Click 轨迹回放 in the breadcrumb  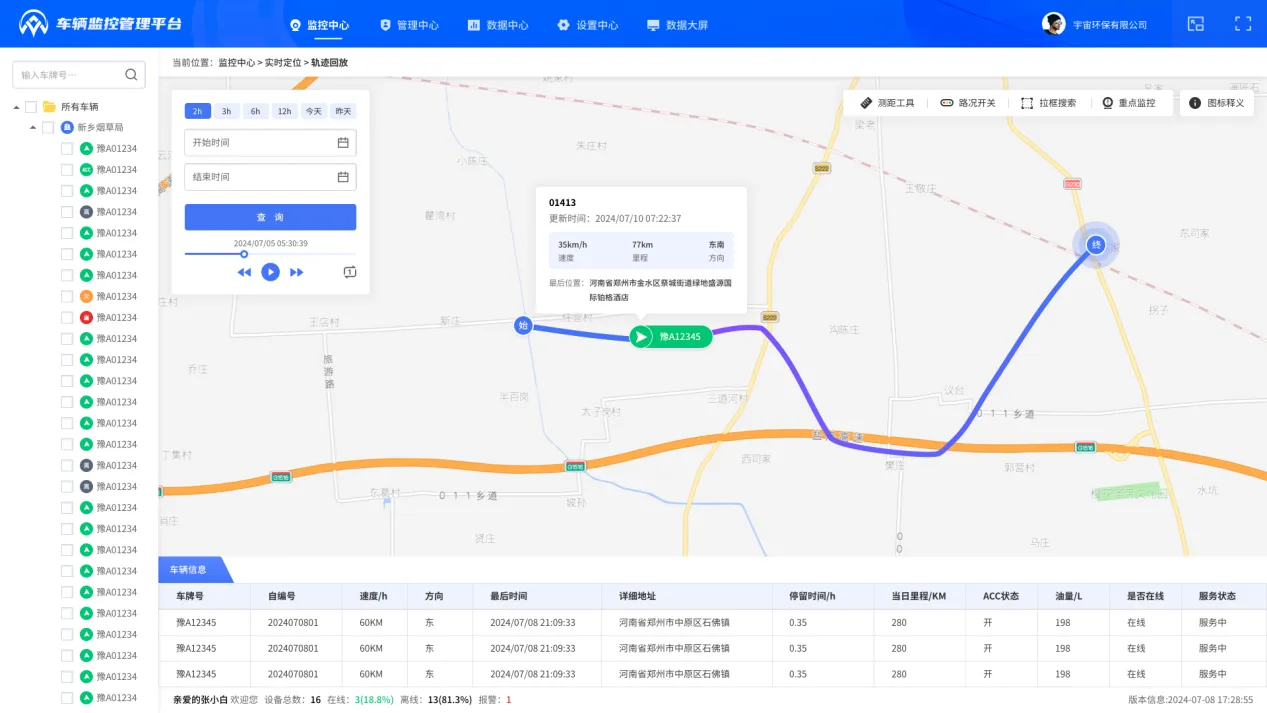[x=330, y=62]
